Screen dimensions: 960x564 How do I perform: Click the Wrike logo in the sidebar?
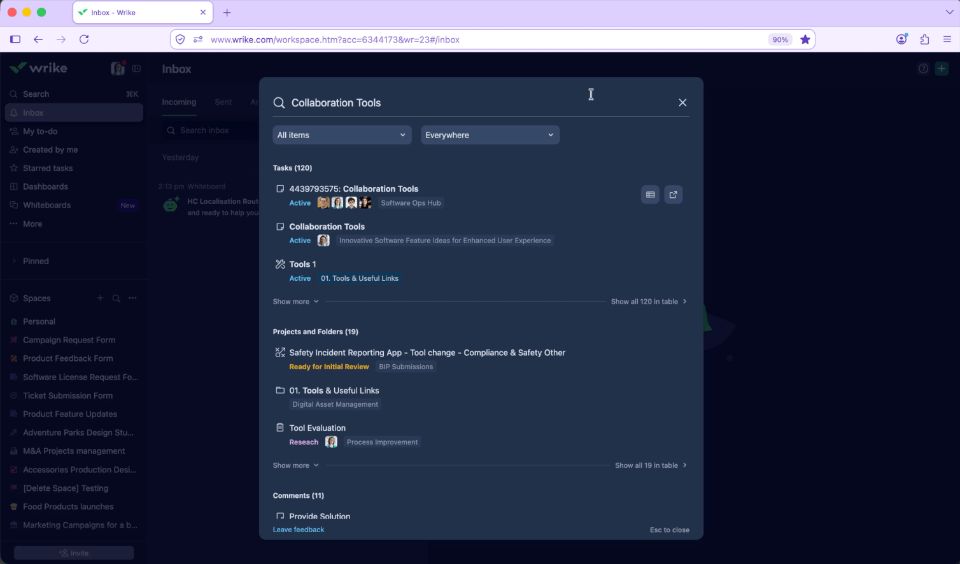coord(39,68)
